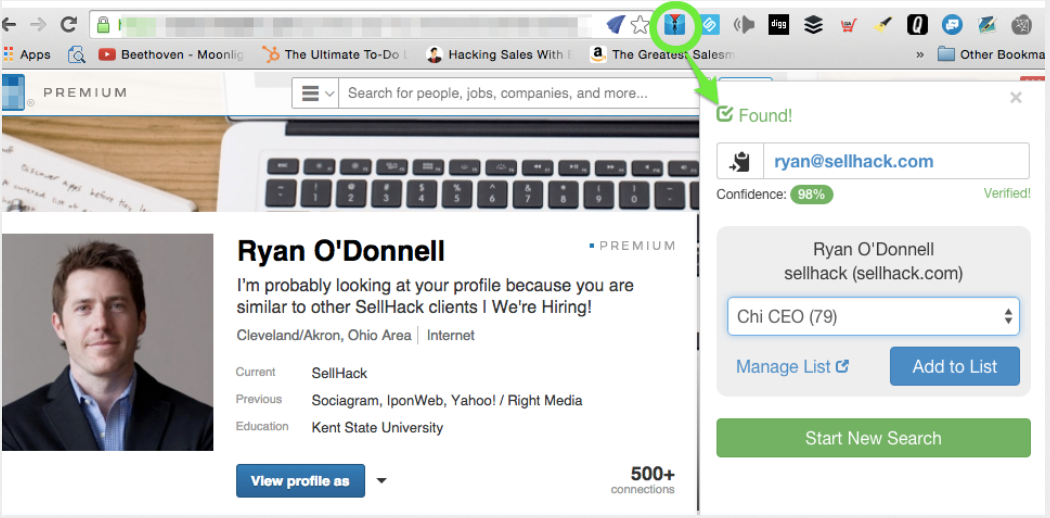This screenshot has width=1050, height=518.
Task: Click the Start New Search button
Action: click(x=873, y=438)
